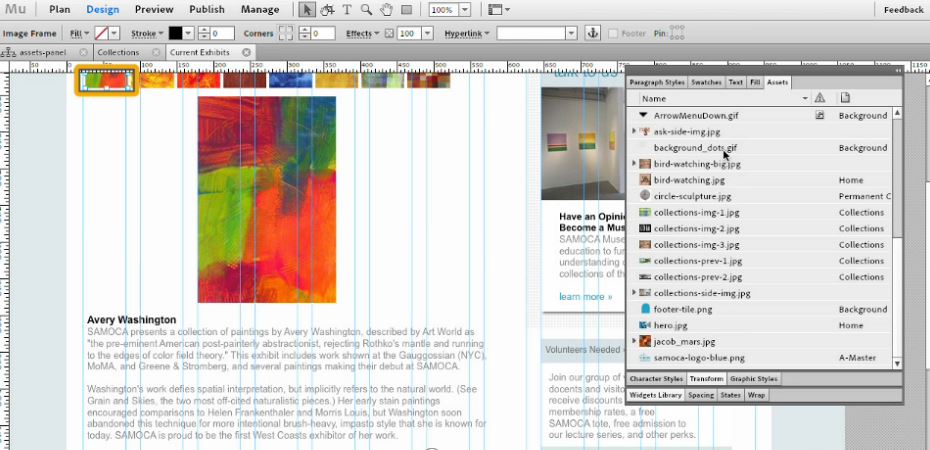Open the Widgets Library panel tab
The width and height of the screenshot is (930, 450).
[x=655, y=394]
